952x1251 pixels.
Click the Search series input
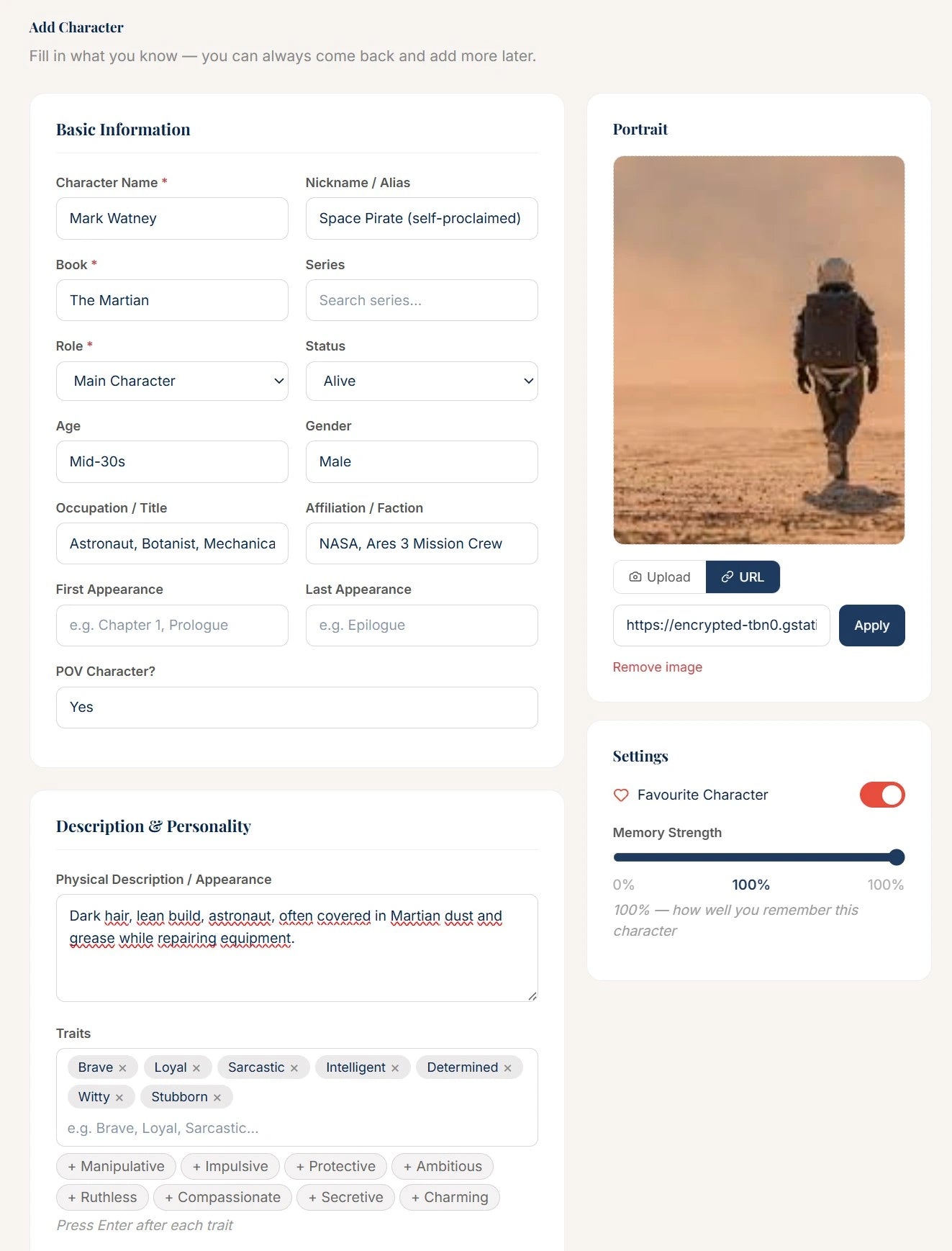tap(422, 300)
